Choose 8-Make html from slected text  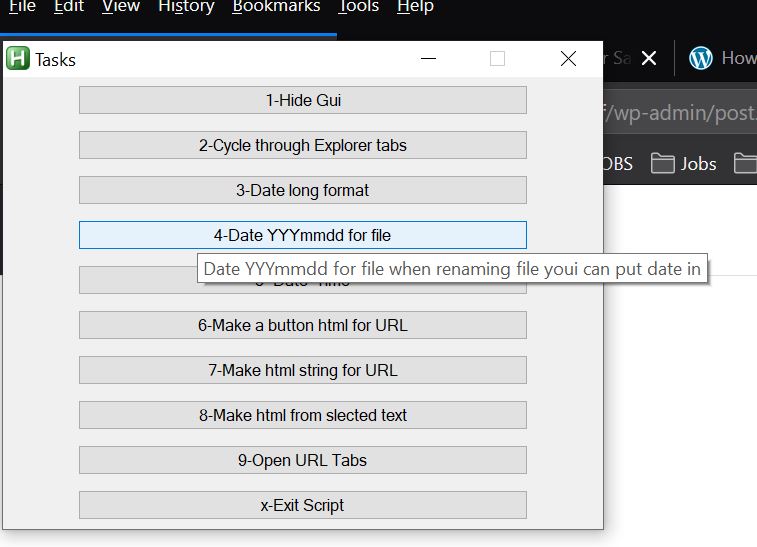tap(302, 415)
